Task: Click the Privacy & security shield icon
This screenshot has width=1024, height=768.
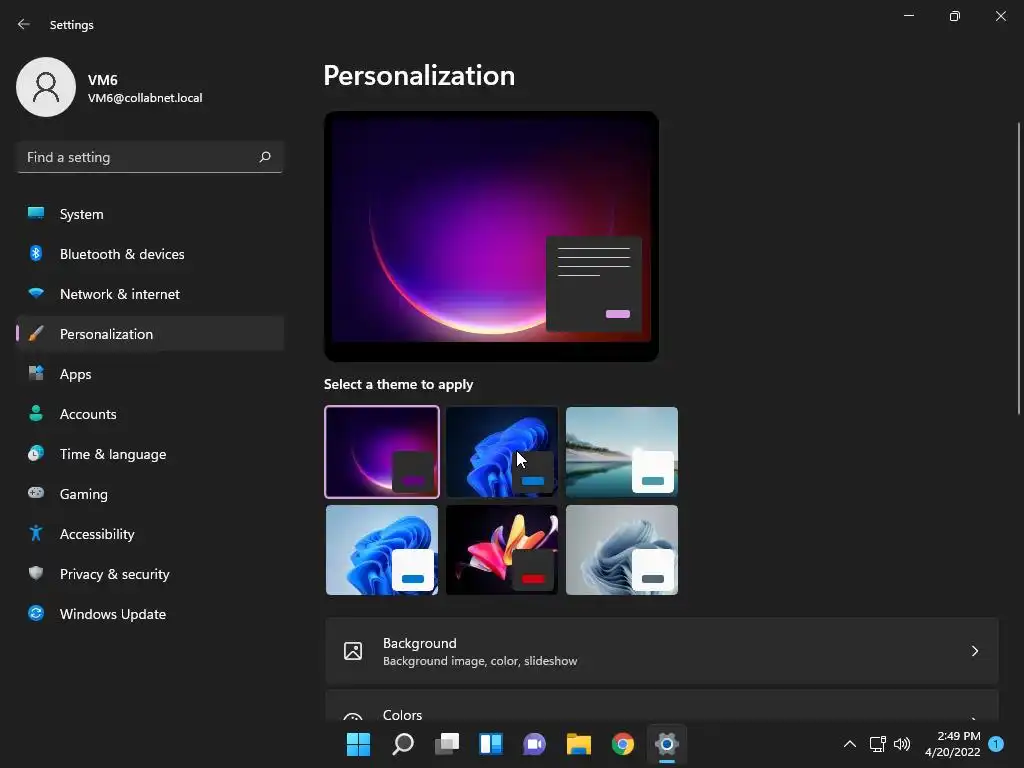Action: tap(36, 573)
